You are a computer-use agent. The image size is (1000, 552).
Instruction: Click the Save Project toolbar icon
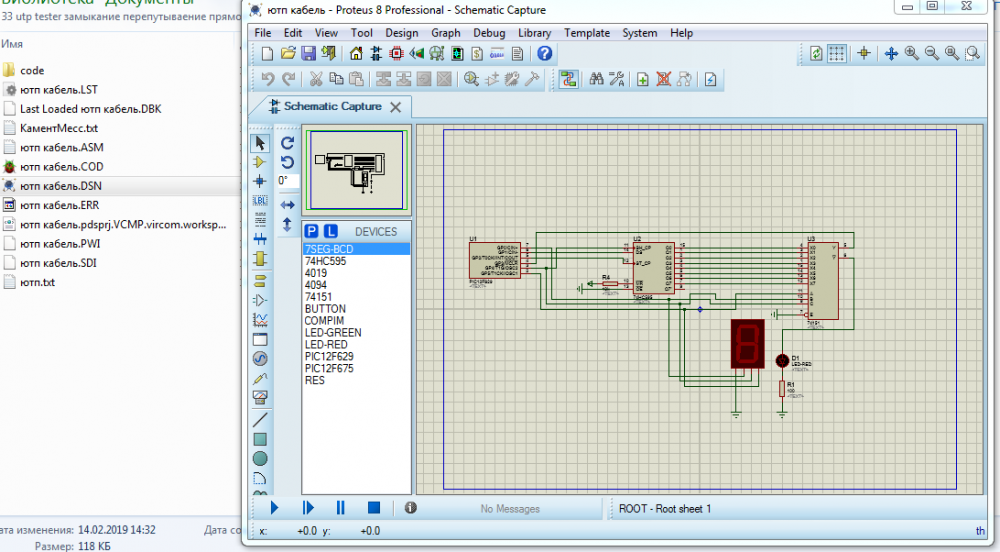[309, 54]
